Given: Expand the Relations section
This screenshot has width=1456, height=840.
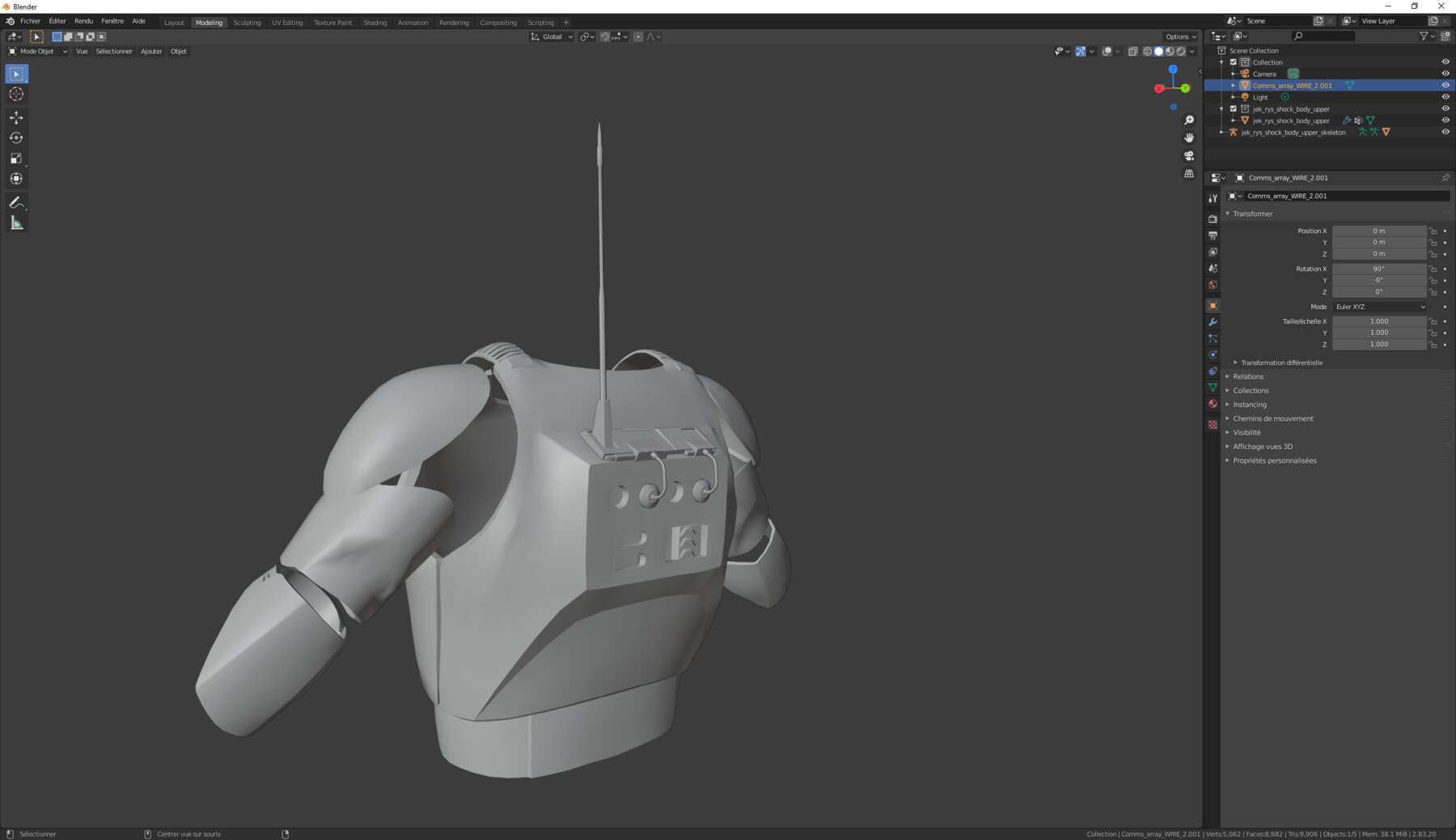Looking at the screenshot, I should point(1248,376).
